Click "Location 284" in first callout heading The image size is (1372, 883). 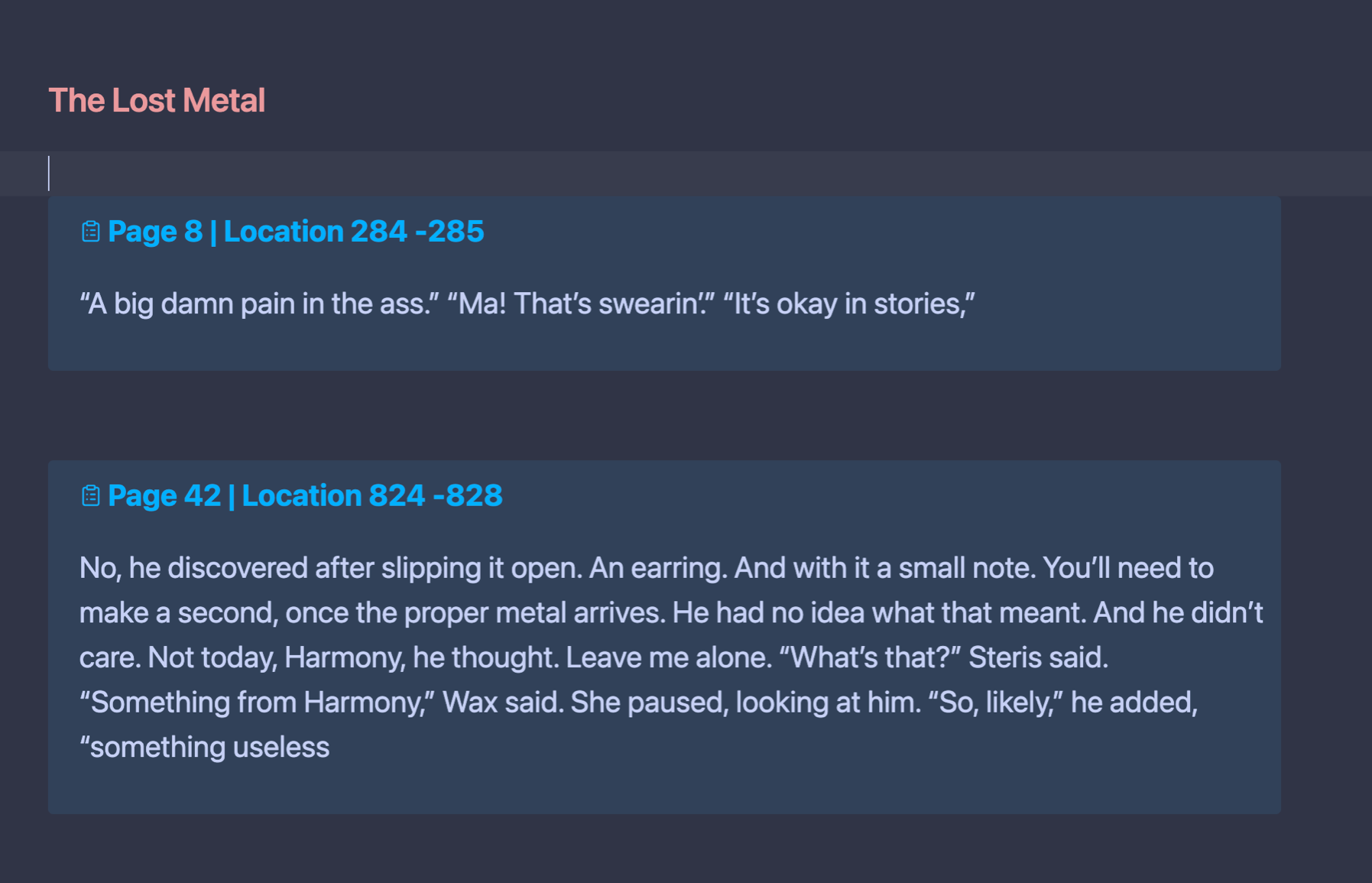315,231
